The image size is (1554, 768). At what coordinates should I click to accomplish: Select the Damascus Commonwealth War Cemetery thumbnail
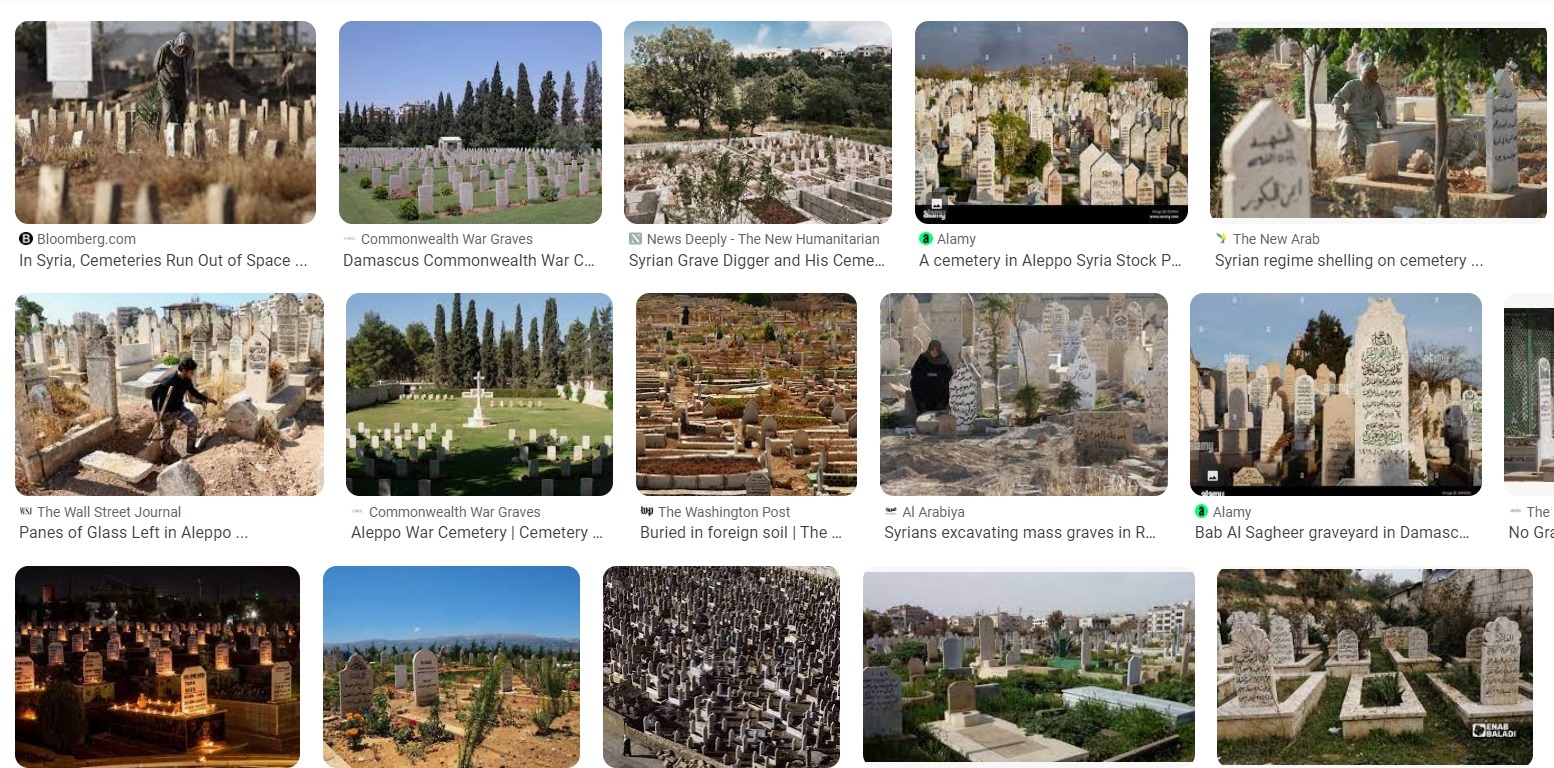(470, 122)
